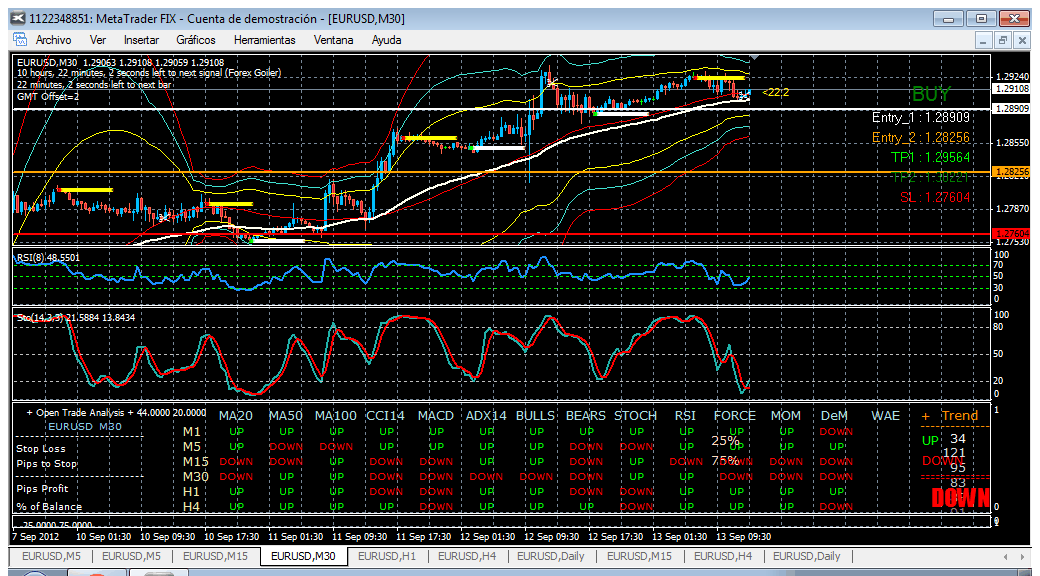Open the Gráficos menu
1040x576 pixels.
click(x=196, y=40)
